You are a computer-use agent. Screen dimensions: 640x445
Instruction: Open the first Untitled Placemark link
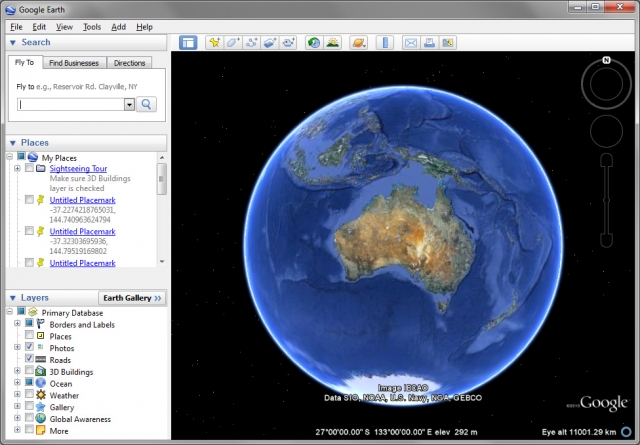point(82,200)
